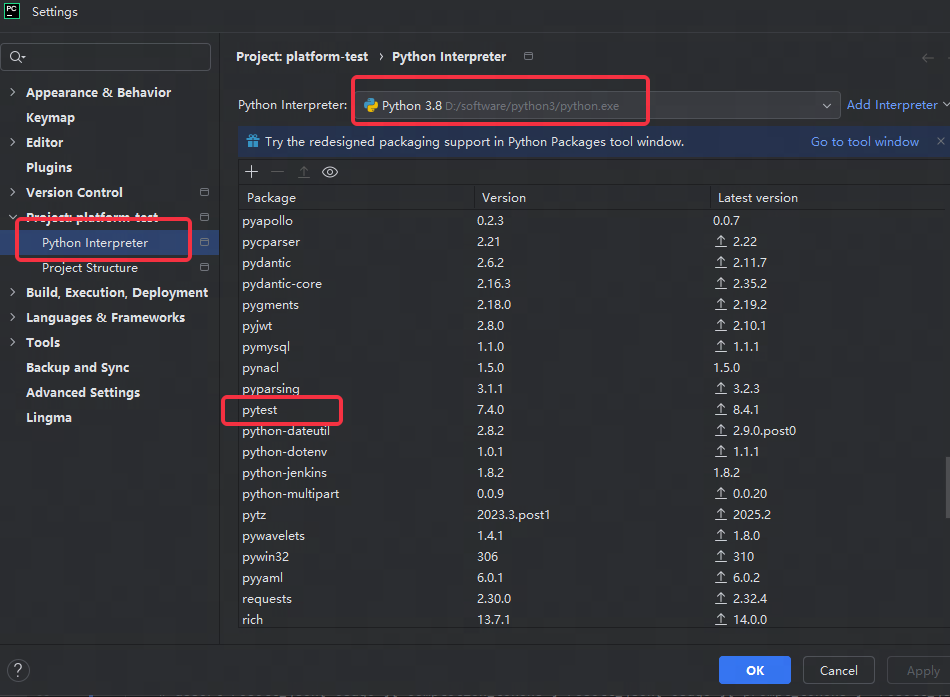Viewport: 950px width, 697px height.
Task: Select the pytest package row
Action: tap(592, 409)
